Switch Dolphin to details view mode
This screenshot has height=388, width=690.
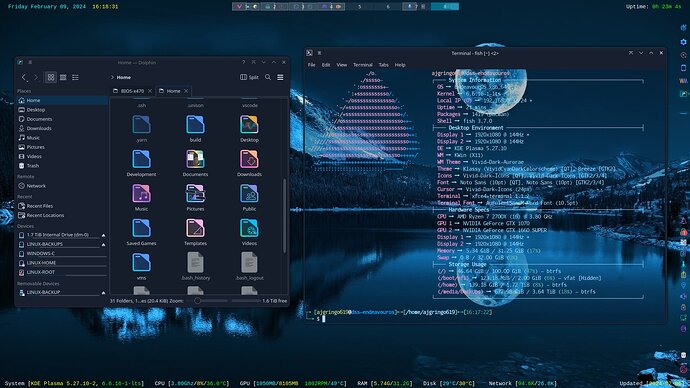pyautogui.click(x=76, y=77)
